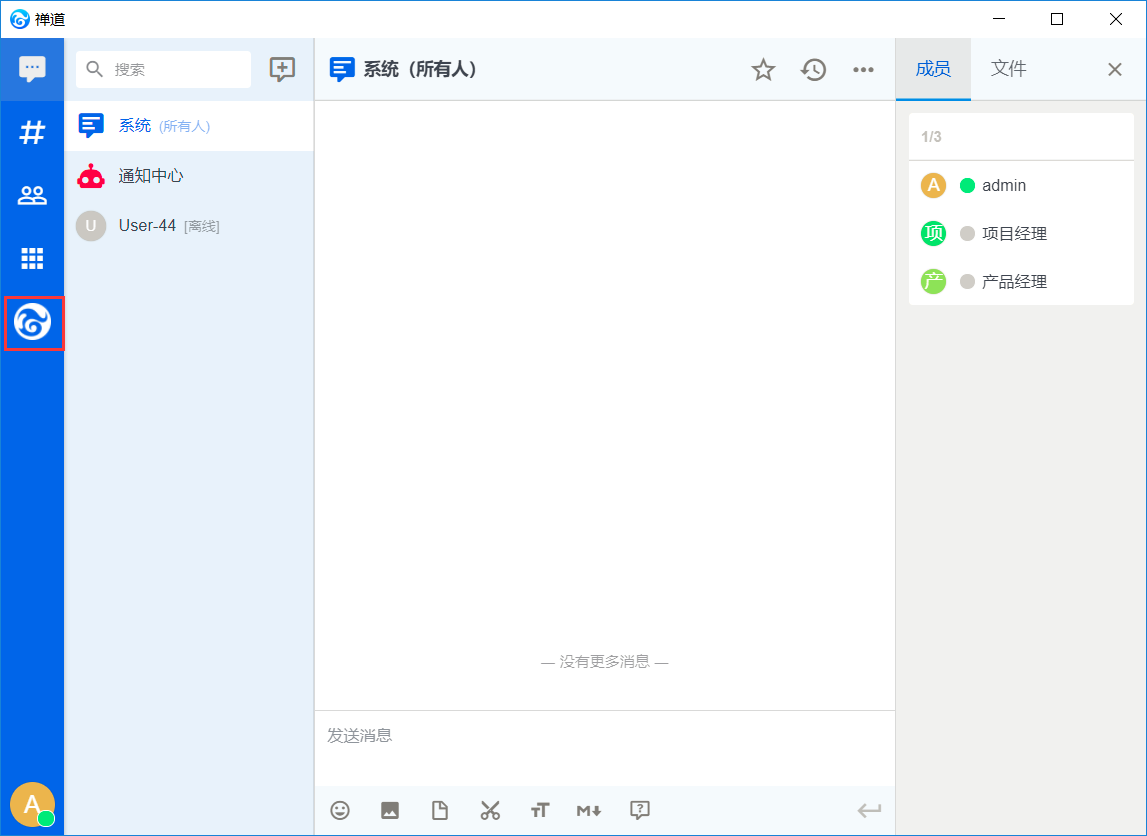Open the contacts list view
The image size is (1147, 836).
(x=33, y=195)
